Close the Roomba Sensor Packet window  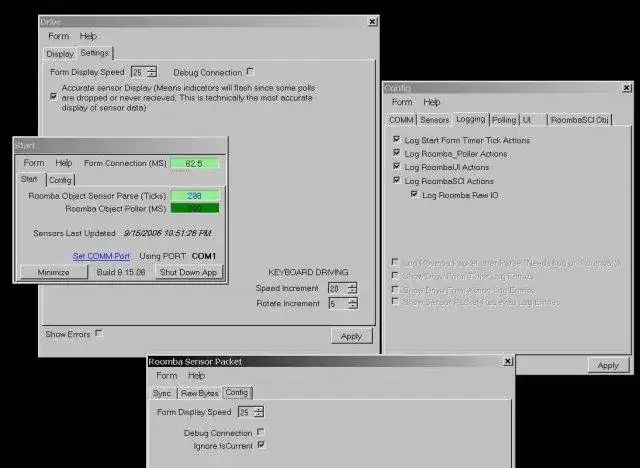coord(507,361)
